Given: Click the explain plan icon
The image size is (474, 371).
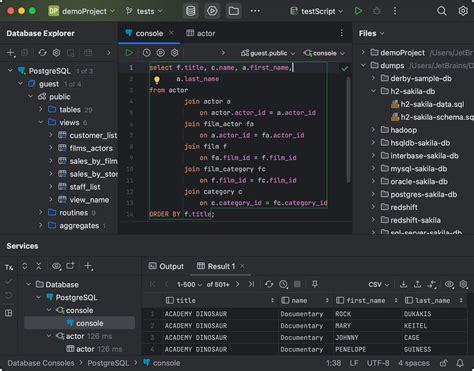Looking at the screenshot, I should (161, 53).
